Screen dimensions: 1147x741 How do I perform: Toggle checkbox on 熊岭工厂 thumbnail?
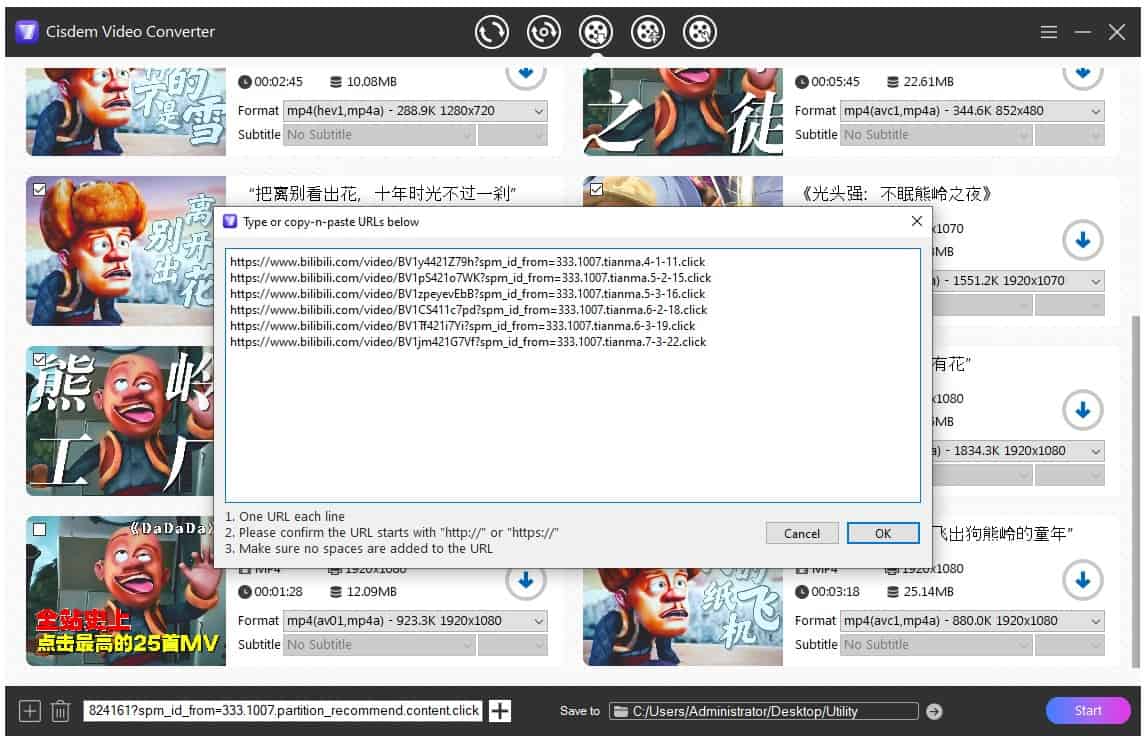tap(40, 359)
